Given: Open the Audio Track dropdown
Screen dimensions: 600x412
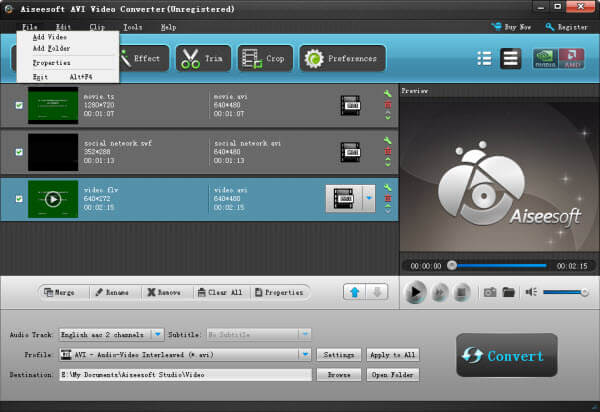Looking at the screenshot, I should (111, 335).
